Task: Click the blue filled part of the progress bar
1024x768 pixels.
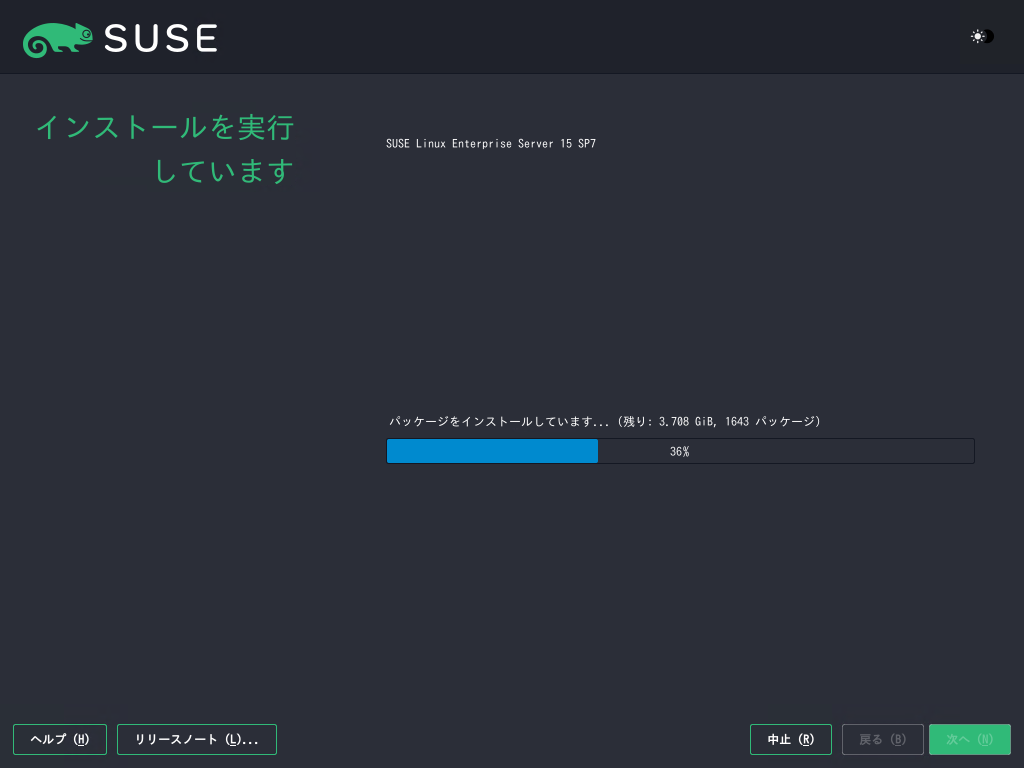Action: tap(492, 451)
